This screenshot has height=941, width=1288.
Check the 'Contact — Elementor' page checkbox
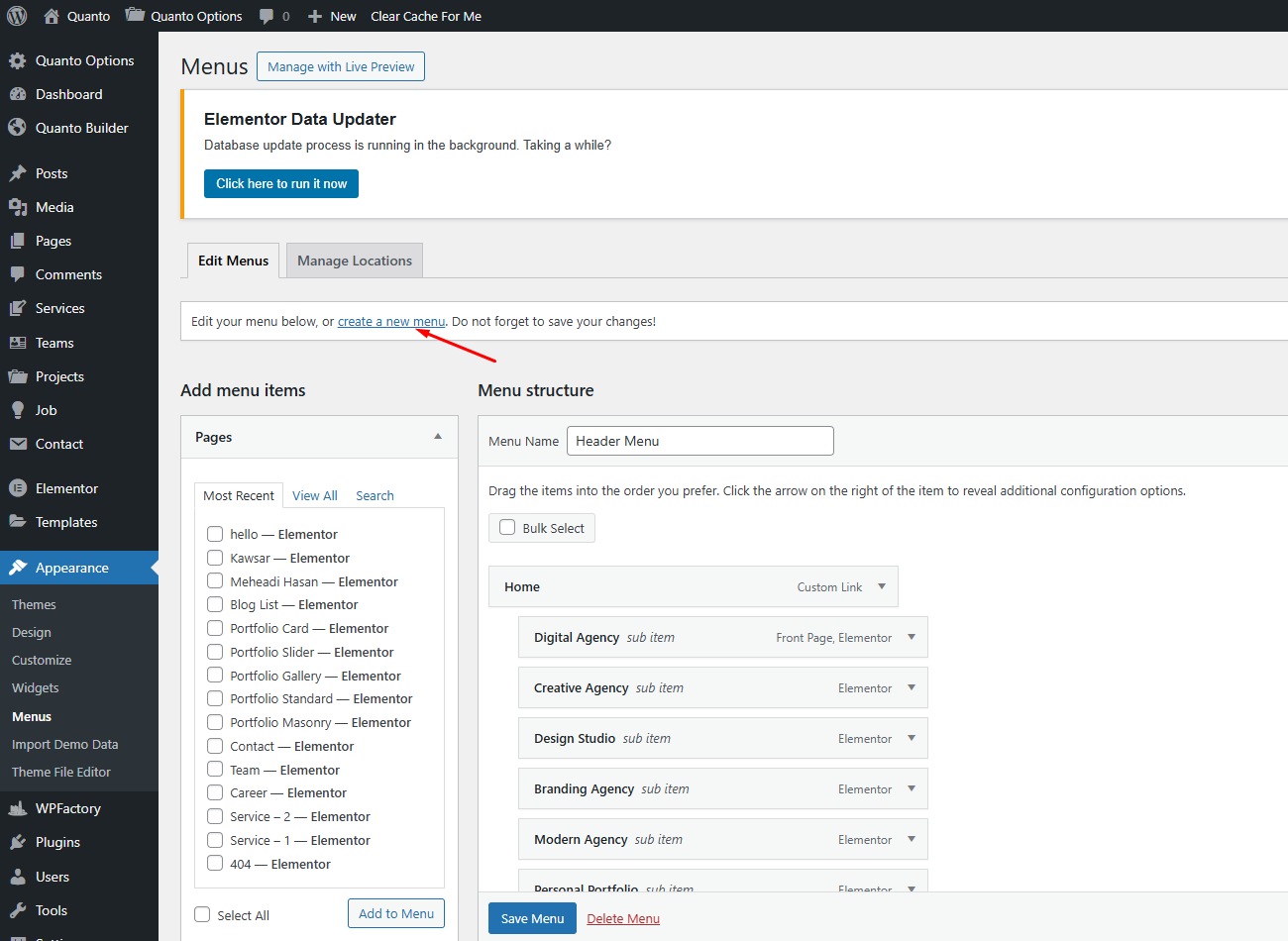pyautogui.click(x=215, y=746)
